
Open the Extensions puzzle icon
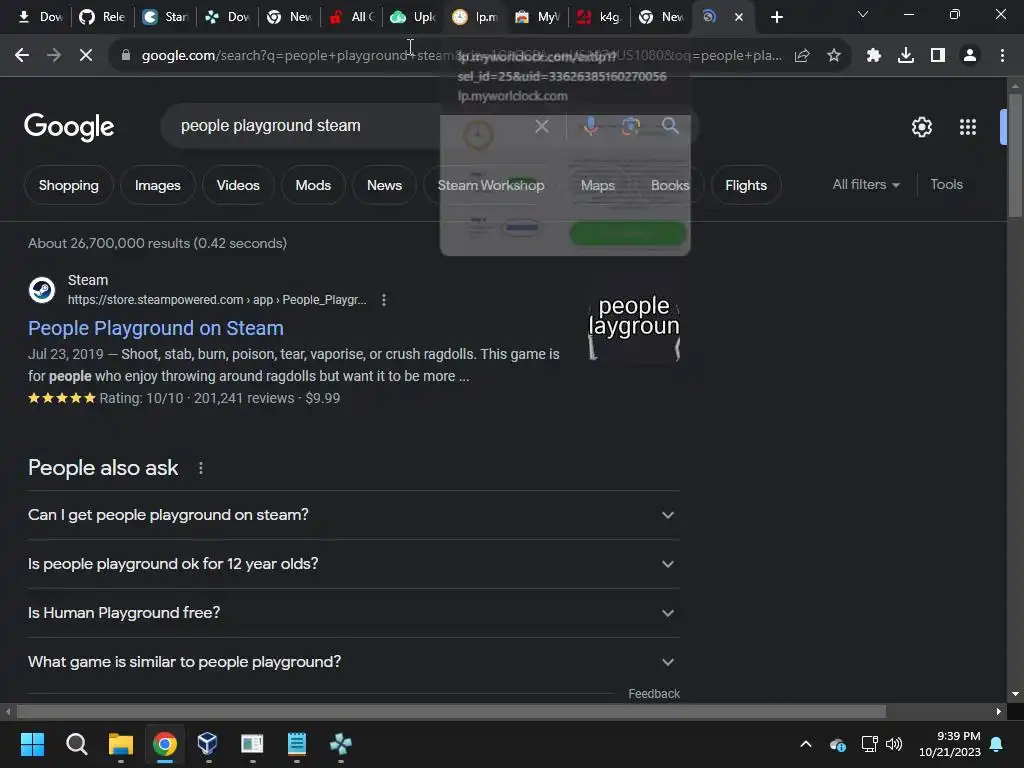pos(874,56)
